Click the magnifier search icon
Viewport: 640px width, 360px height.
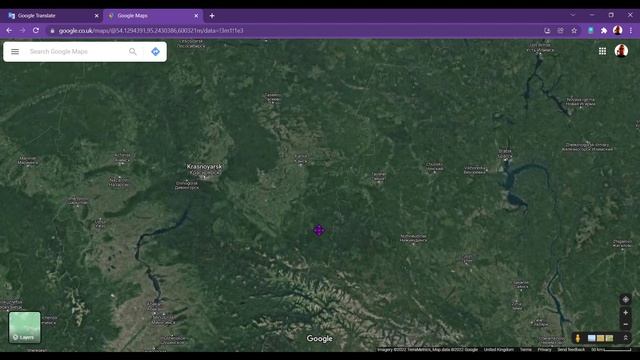point(133,52)
